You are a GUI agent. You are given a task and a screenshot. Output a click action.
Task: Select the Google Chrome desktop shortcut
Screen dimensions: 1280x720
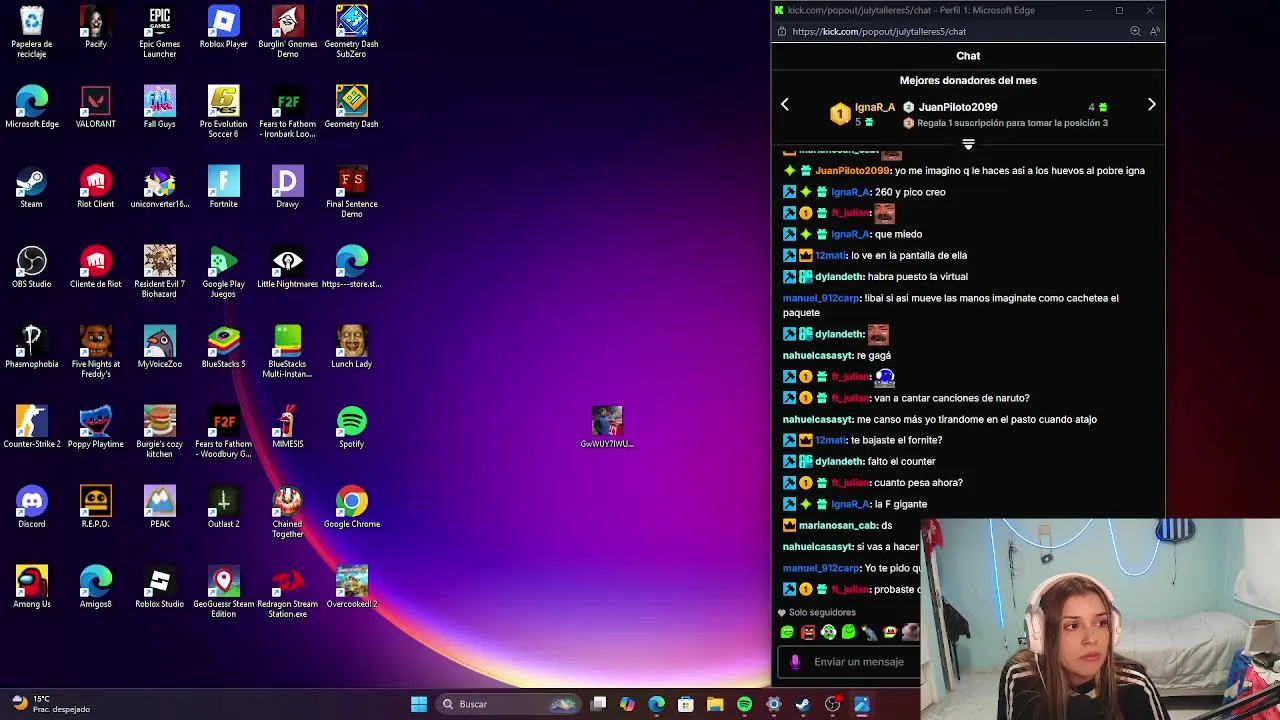click(x=352, y=507)
